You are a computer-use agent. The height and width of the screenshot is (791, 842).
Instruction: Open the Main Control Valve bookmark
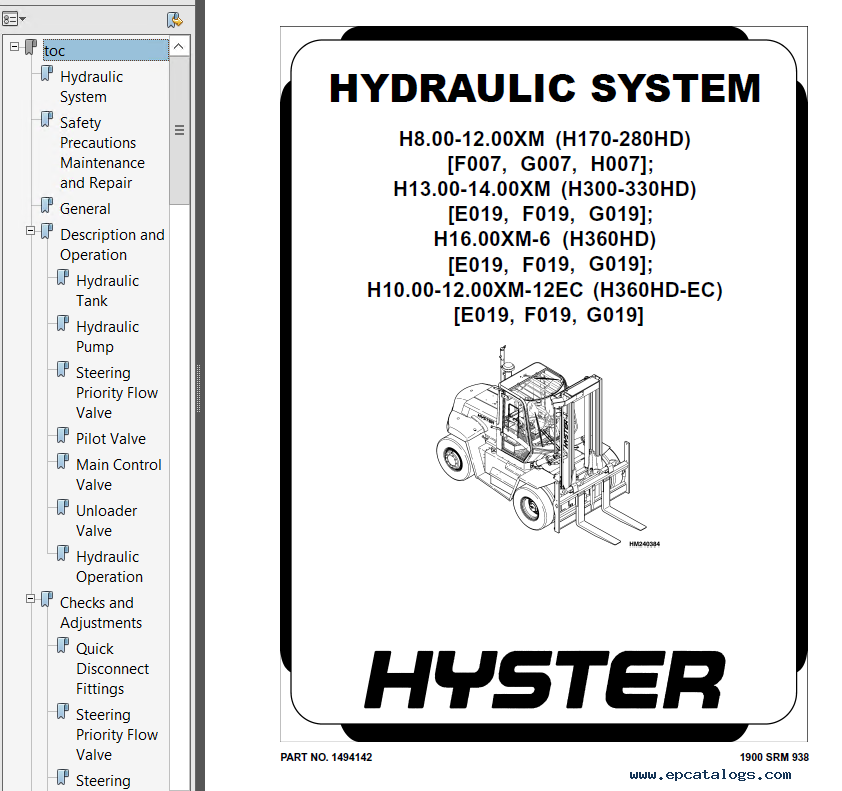[x=118, y=475]
